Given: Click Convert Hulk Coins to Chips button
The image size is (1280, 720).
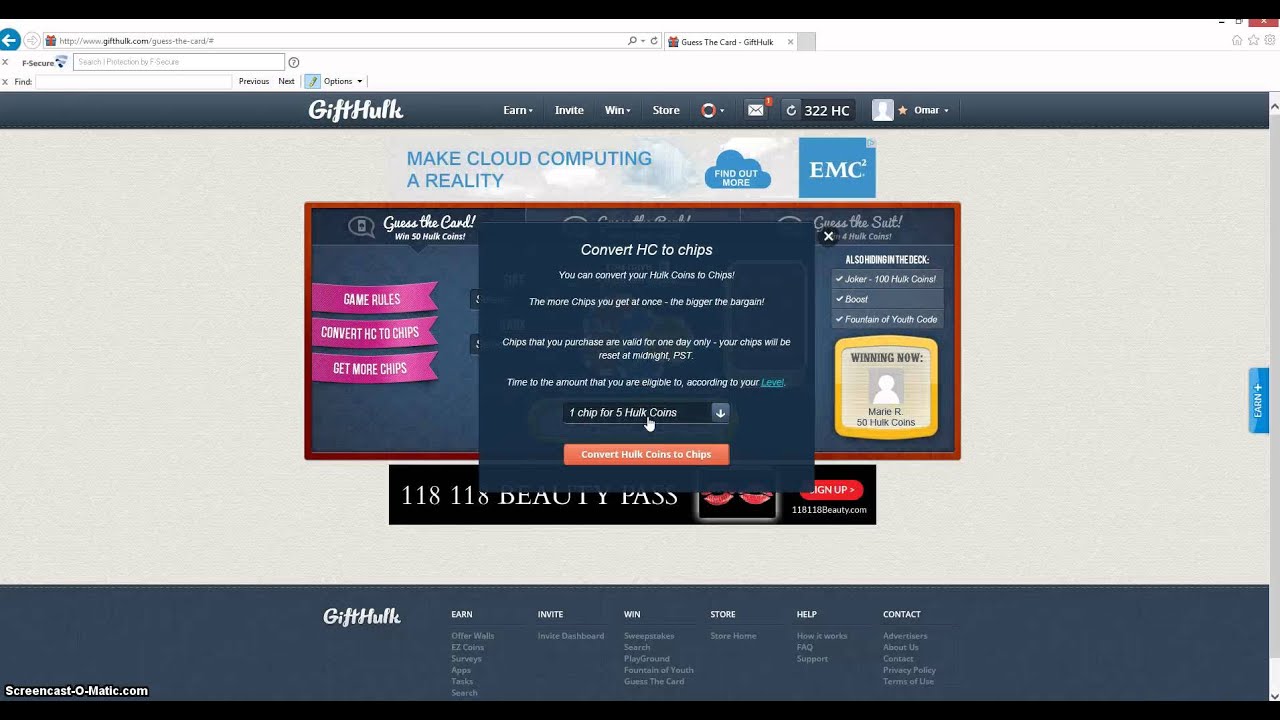Looking at the screenshot, I should (646, 454).
